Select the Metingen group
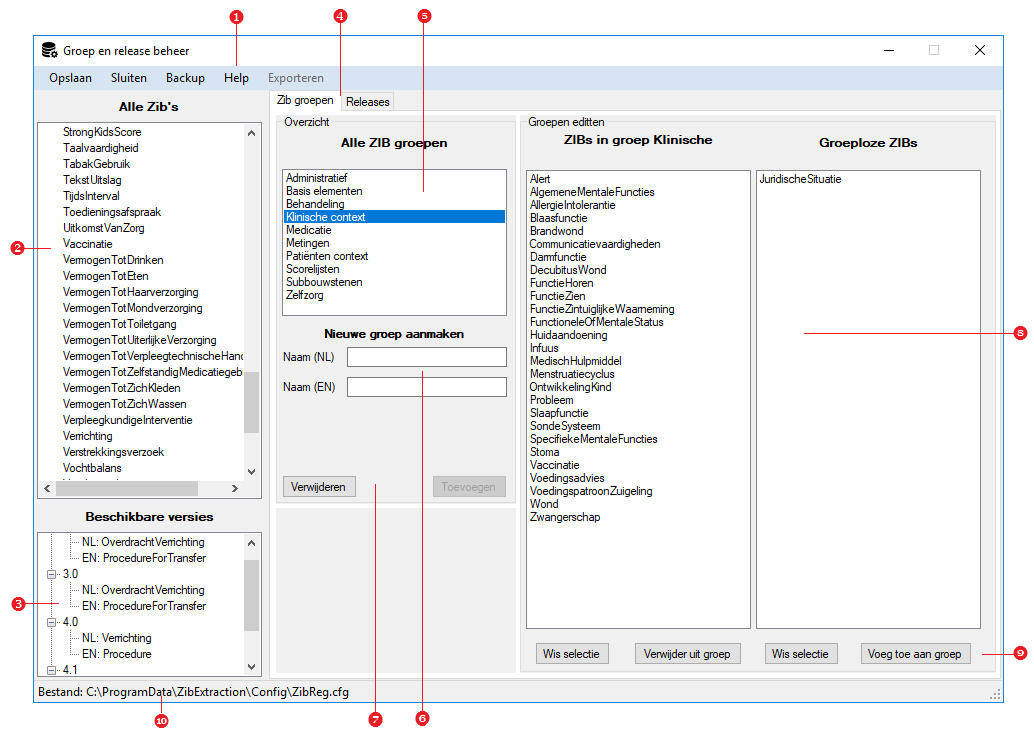The image size is (1034, 738). (394, 243)
